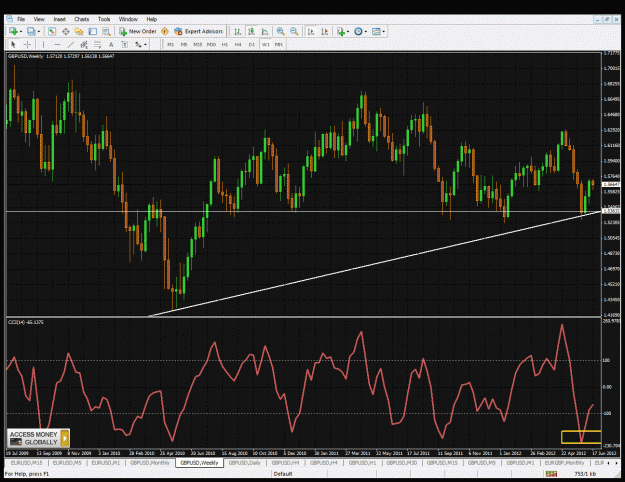Expand the Arrows tool dropdown arrow
The width and height of the screenshot is (625, 482).
click(145, 45)
